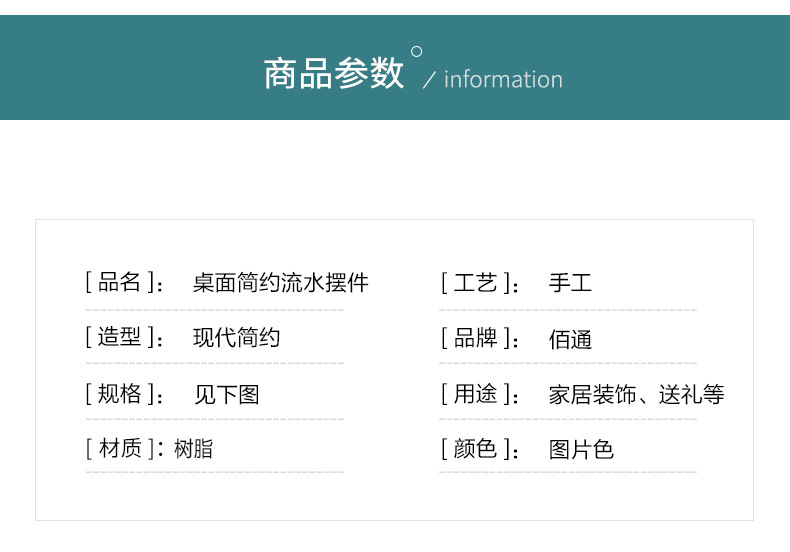Screen dimensions: 790x552
Task: Select the [品牌] label
Action: tap(476, 339)
